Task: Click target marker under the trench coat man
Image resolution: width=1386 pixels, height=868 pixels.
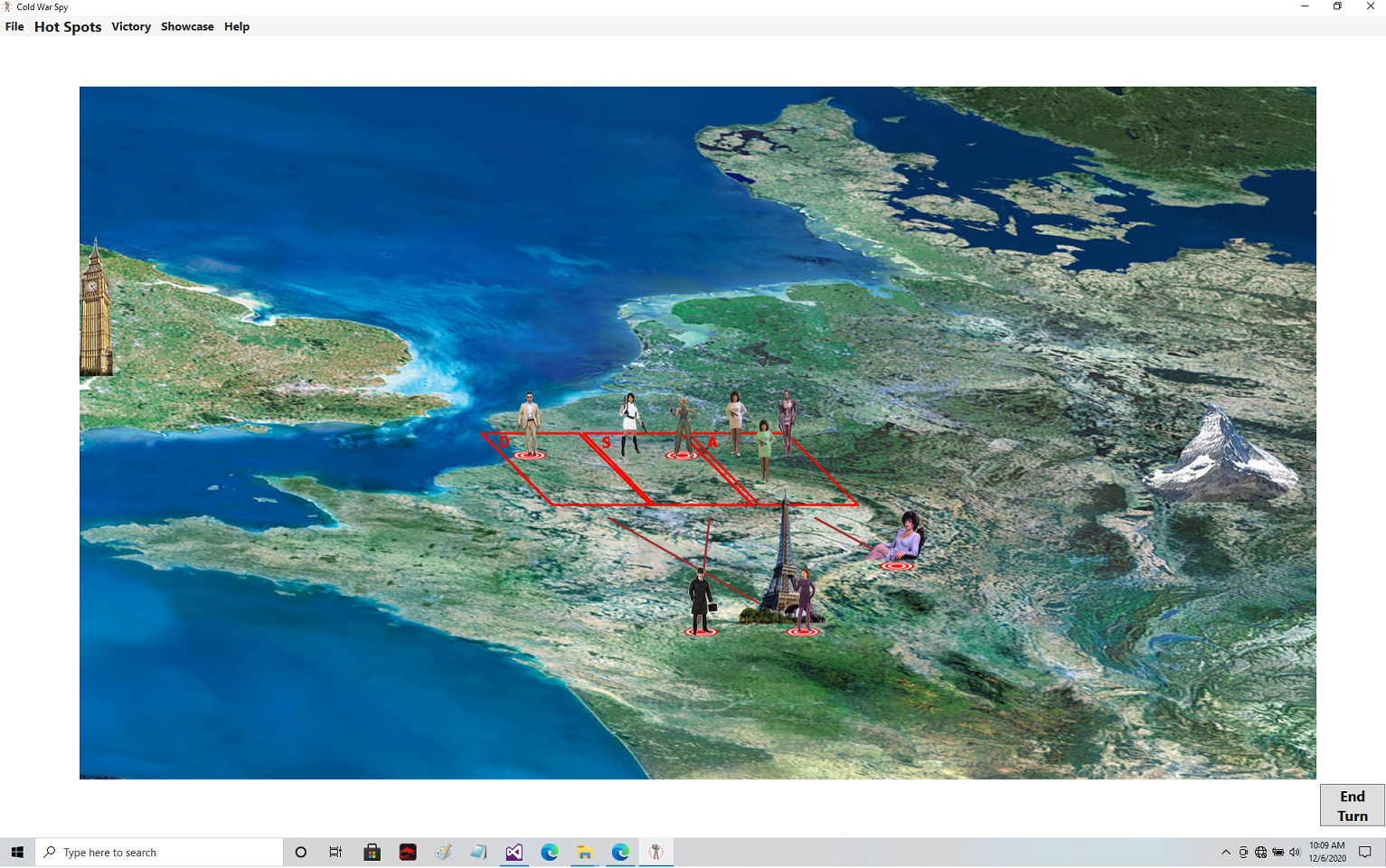Action: 701,632
